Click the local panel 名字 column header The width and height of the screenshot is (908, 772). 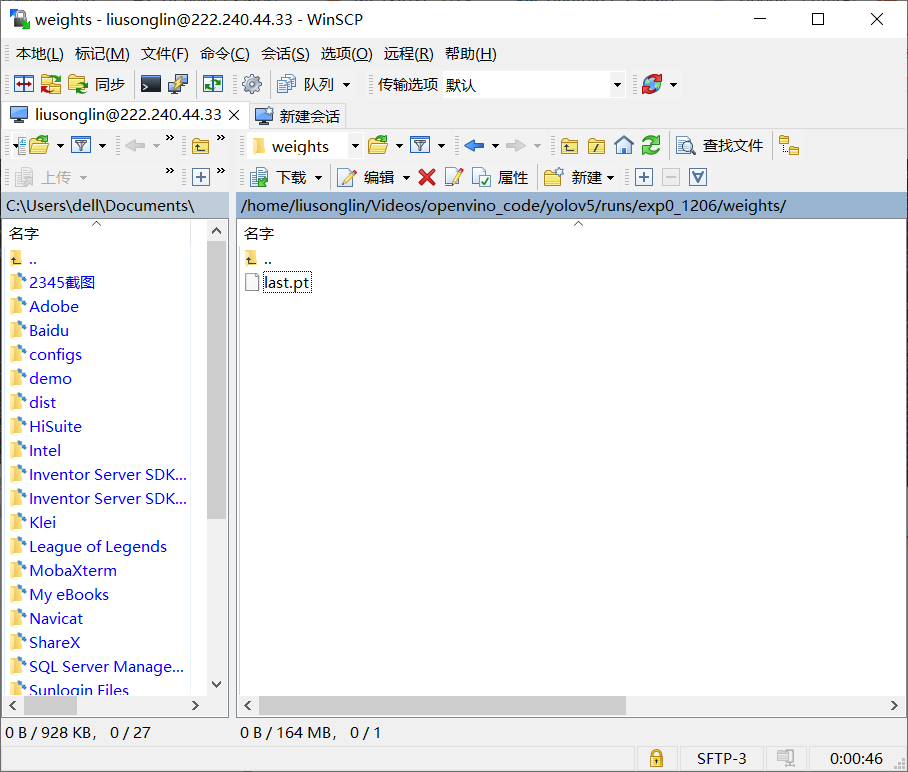97,233
